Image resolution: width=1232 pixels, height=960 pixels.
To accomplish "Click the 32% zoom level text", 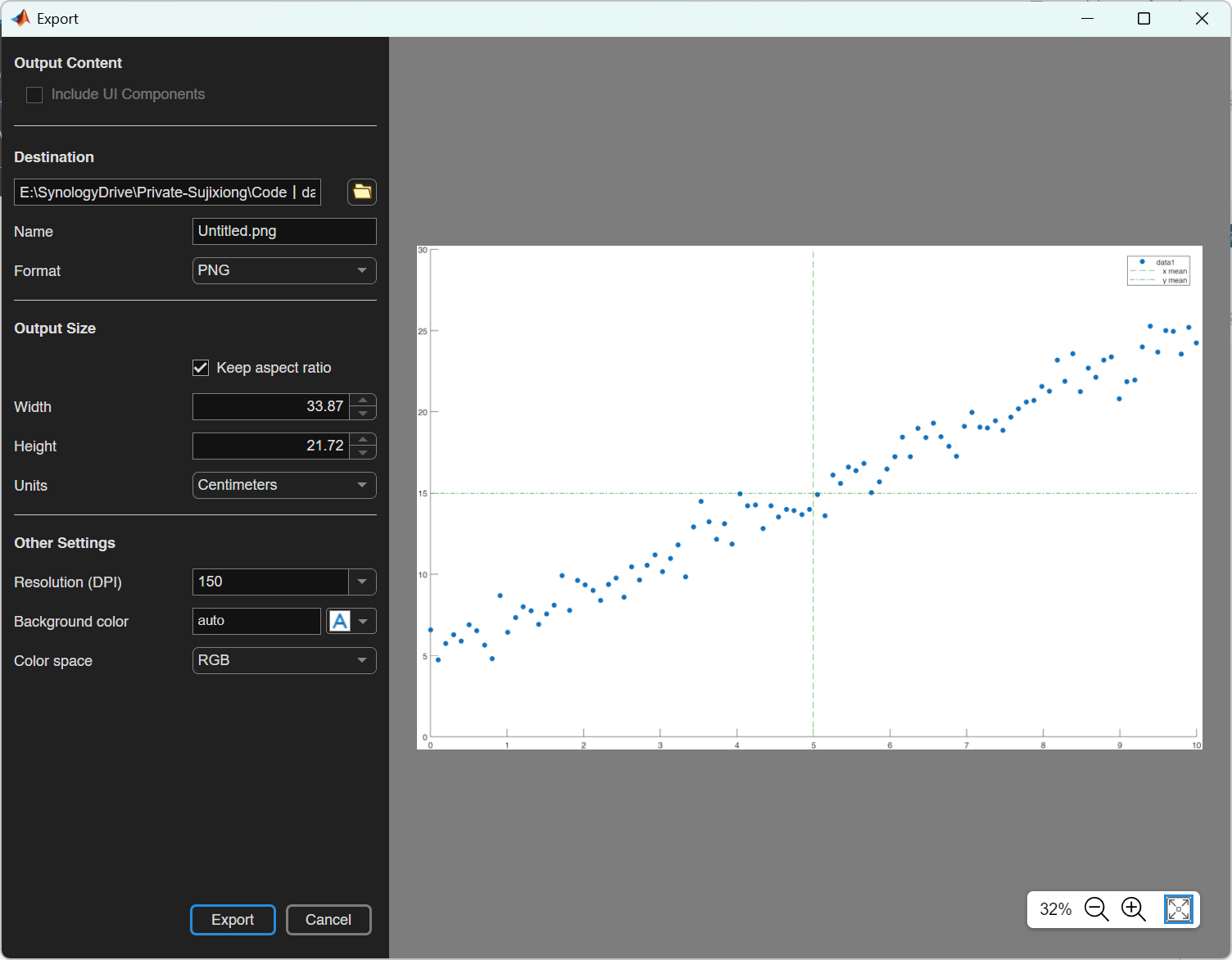I will (x=1055, y=909).
